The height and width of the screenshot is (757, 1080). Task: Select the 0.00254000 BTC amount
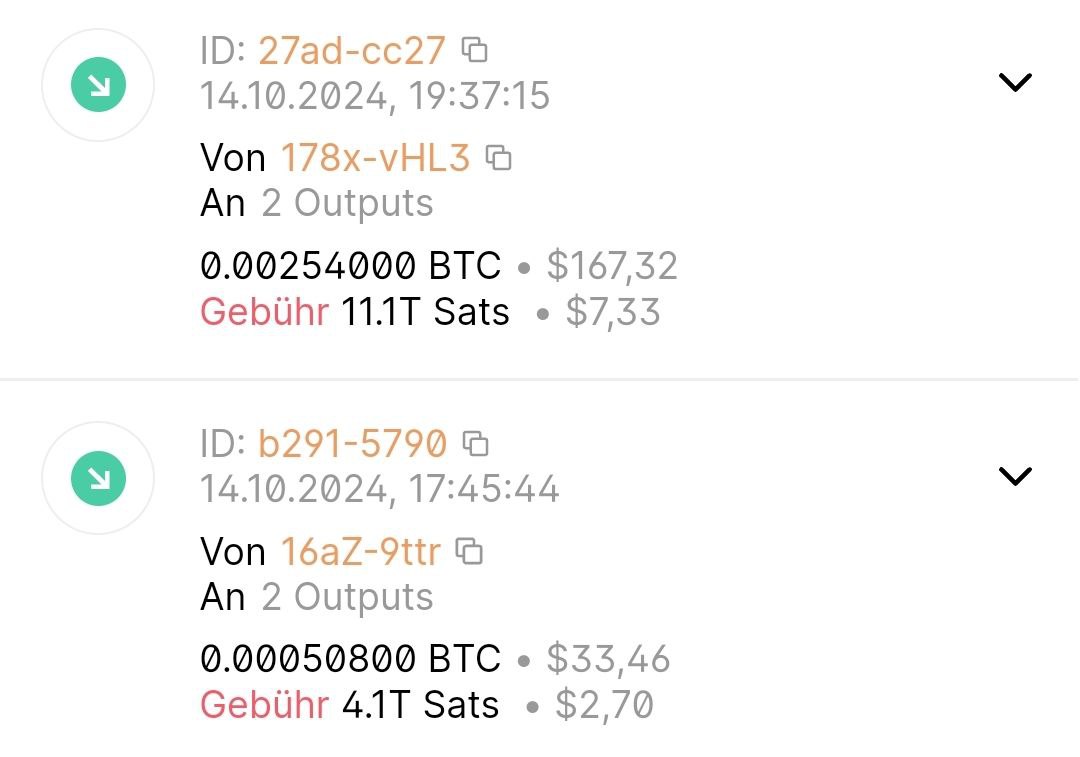click(x=351, y=265)
